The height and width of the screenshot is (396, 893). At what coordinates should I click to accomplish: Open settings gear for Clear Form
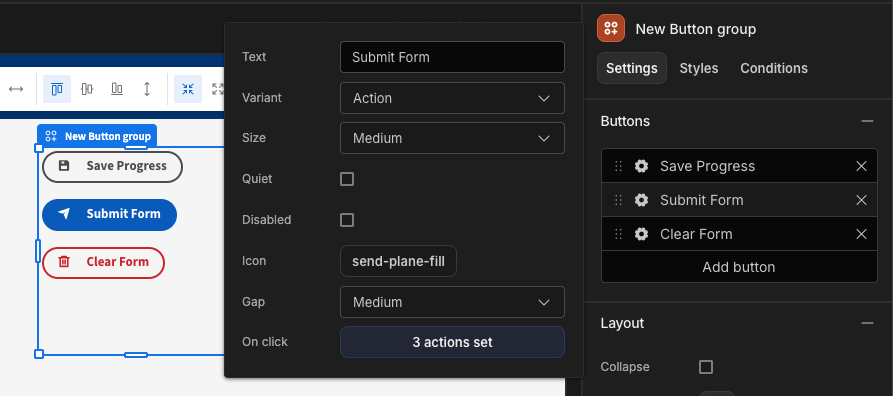click(641, 234)
